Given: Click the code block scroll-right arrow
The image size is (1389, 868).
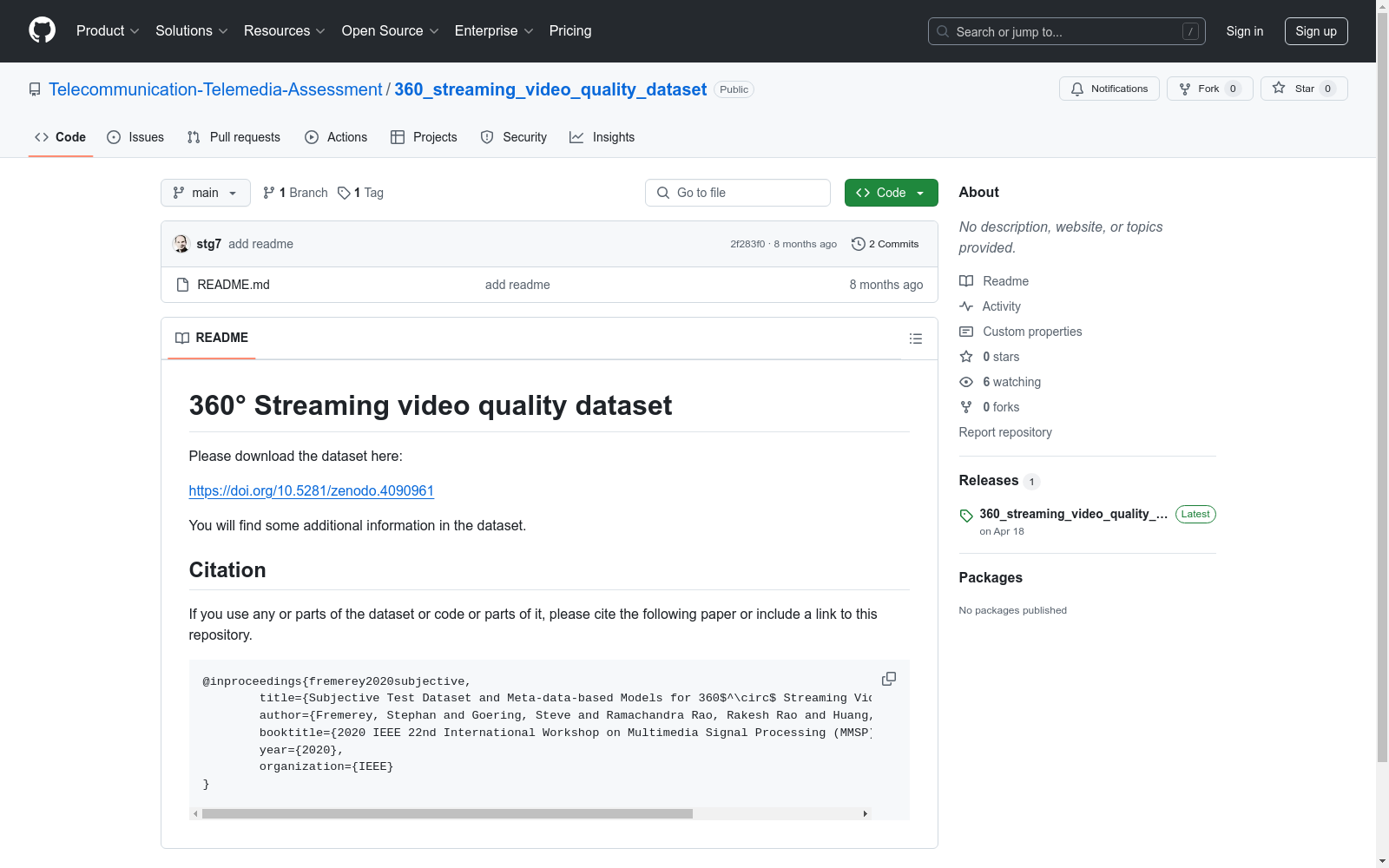Looking at the screenshot, I should point(865,814).
